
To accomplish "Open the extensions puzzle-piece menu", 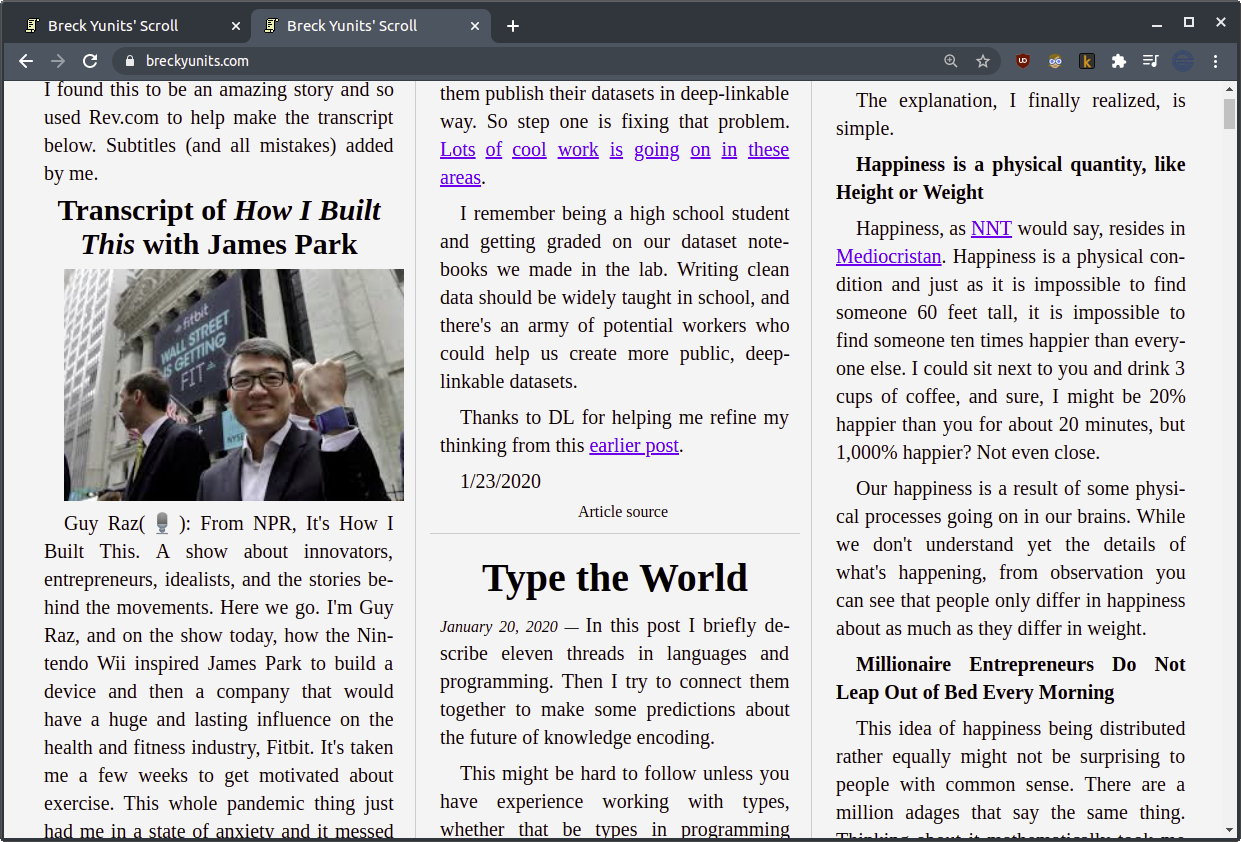I will [x=1119, y=61].
